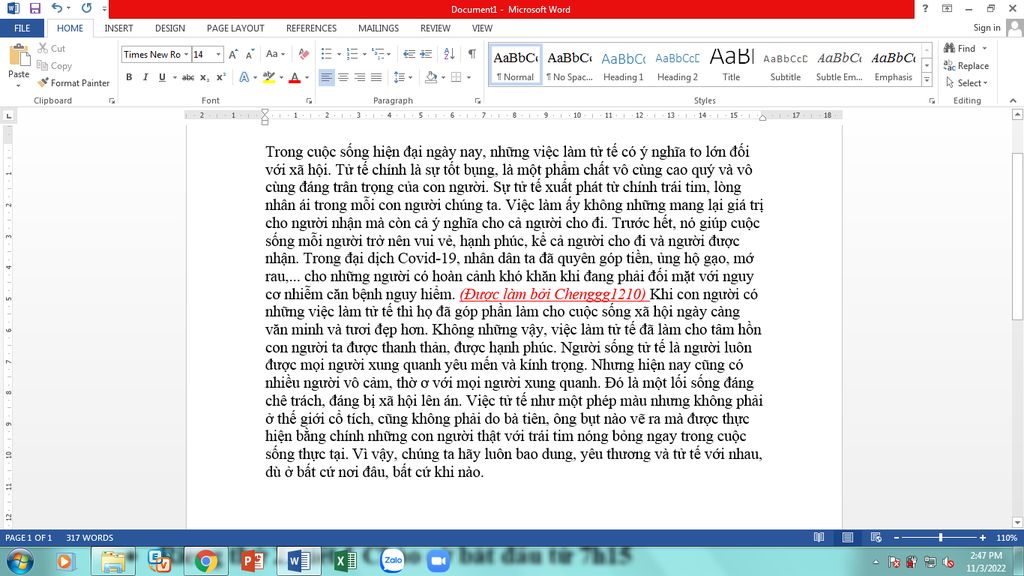This screenshot has height=576, width=1024.
Task: Toggle italic formatting
Action: pyautogui.click(x=145, y=77)
